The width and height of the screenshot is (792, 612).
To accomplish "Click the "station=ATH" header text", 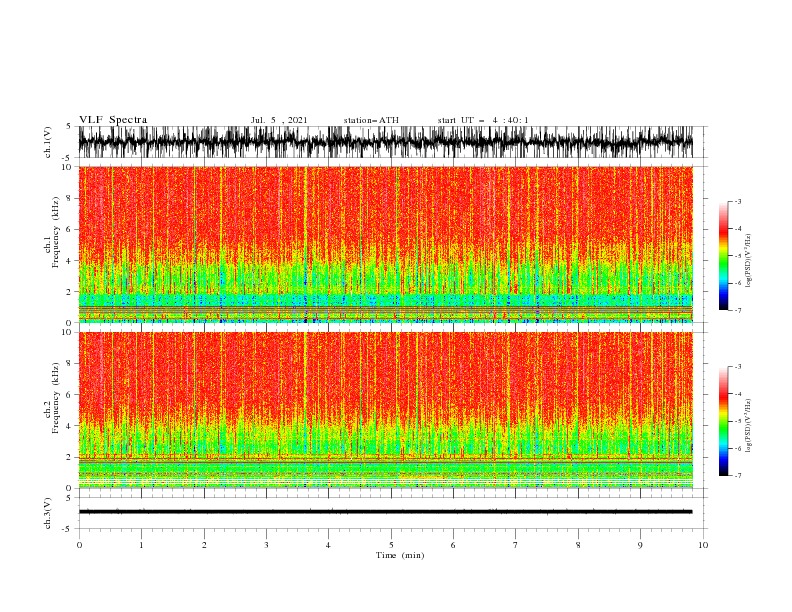I will (x=371, y=120).
